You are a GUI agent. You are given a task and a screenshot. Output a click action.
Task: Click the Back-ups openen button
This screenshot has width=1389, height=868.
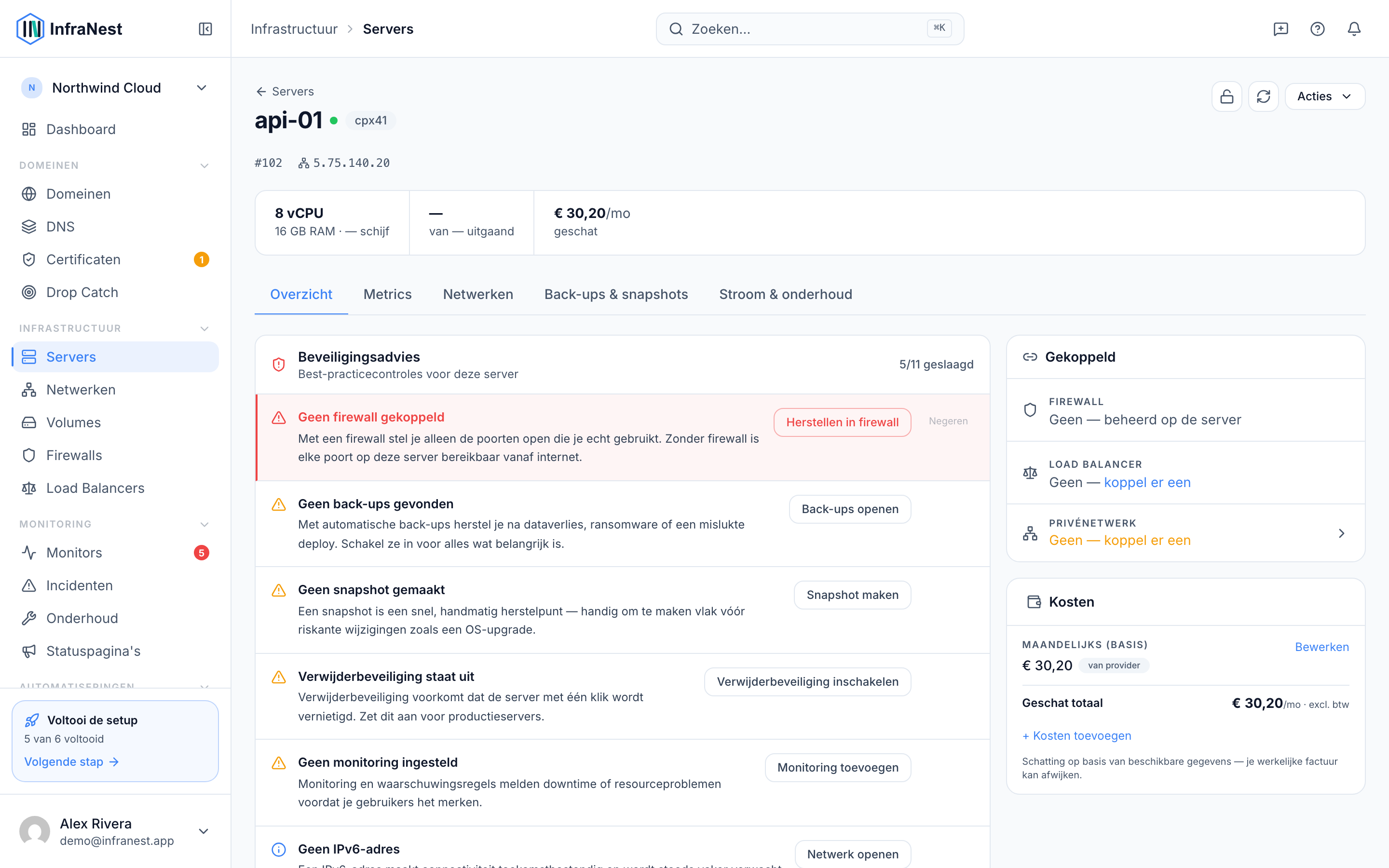coord(849,509)
